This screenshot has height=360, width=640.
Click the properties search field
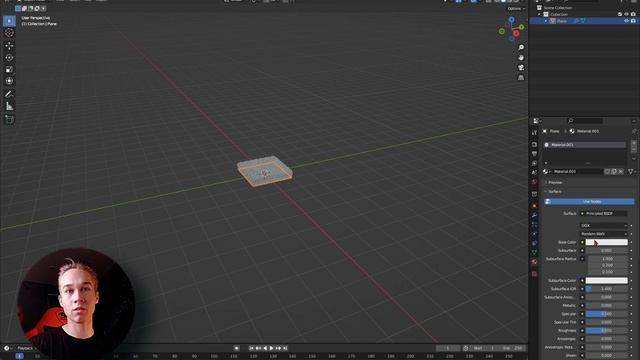tap(585, 121)
